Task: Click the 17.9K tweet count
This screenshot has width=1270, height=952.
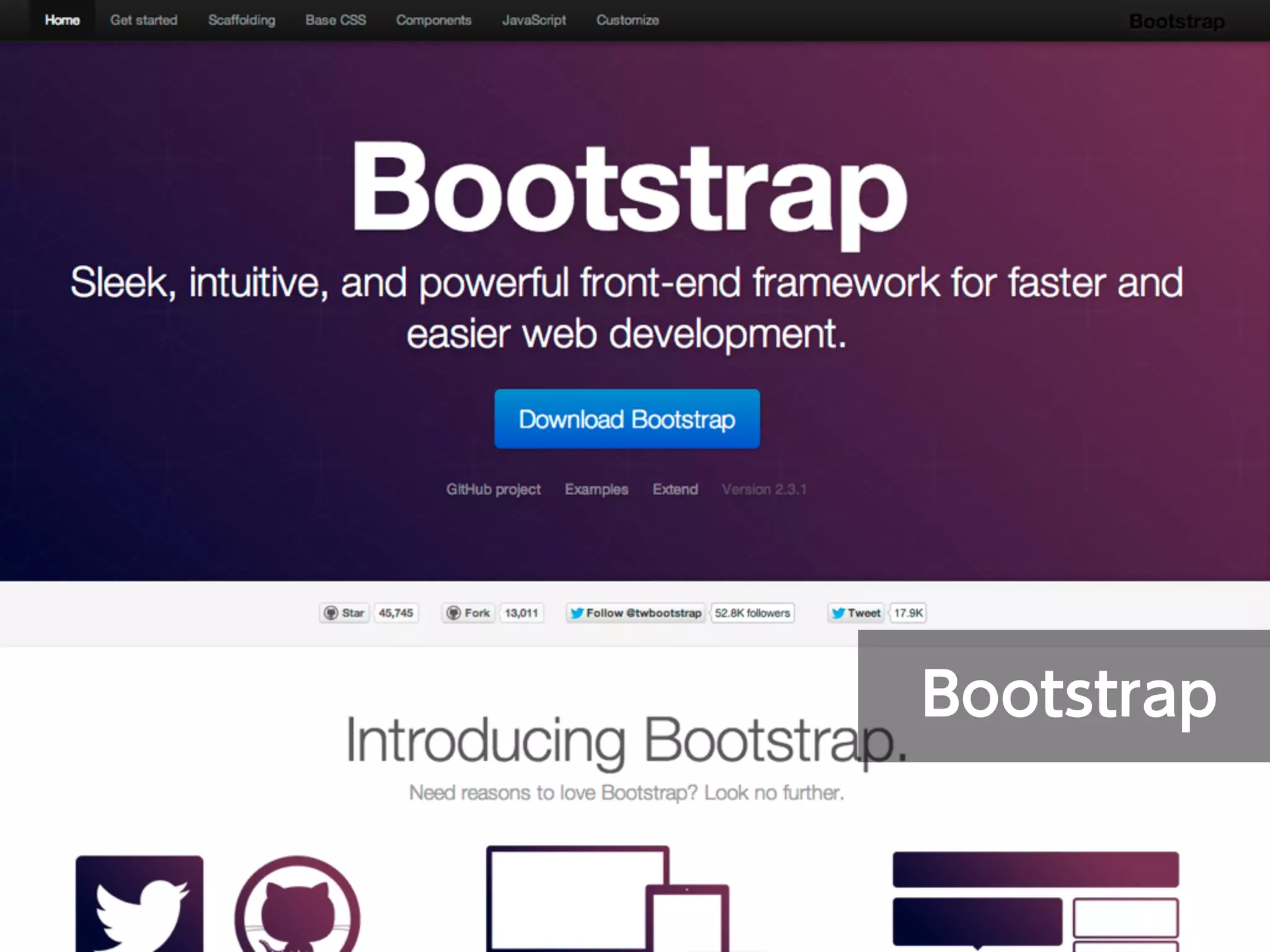Action: pos(908,613)
